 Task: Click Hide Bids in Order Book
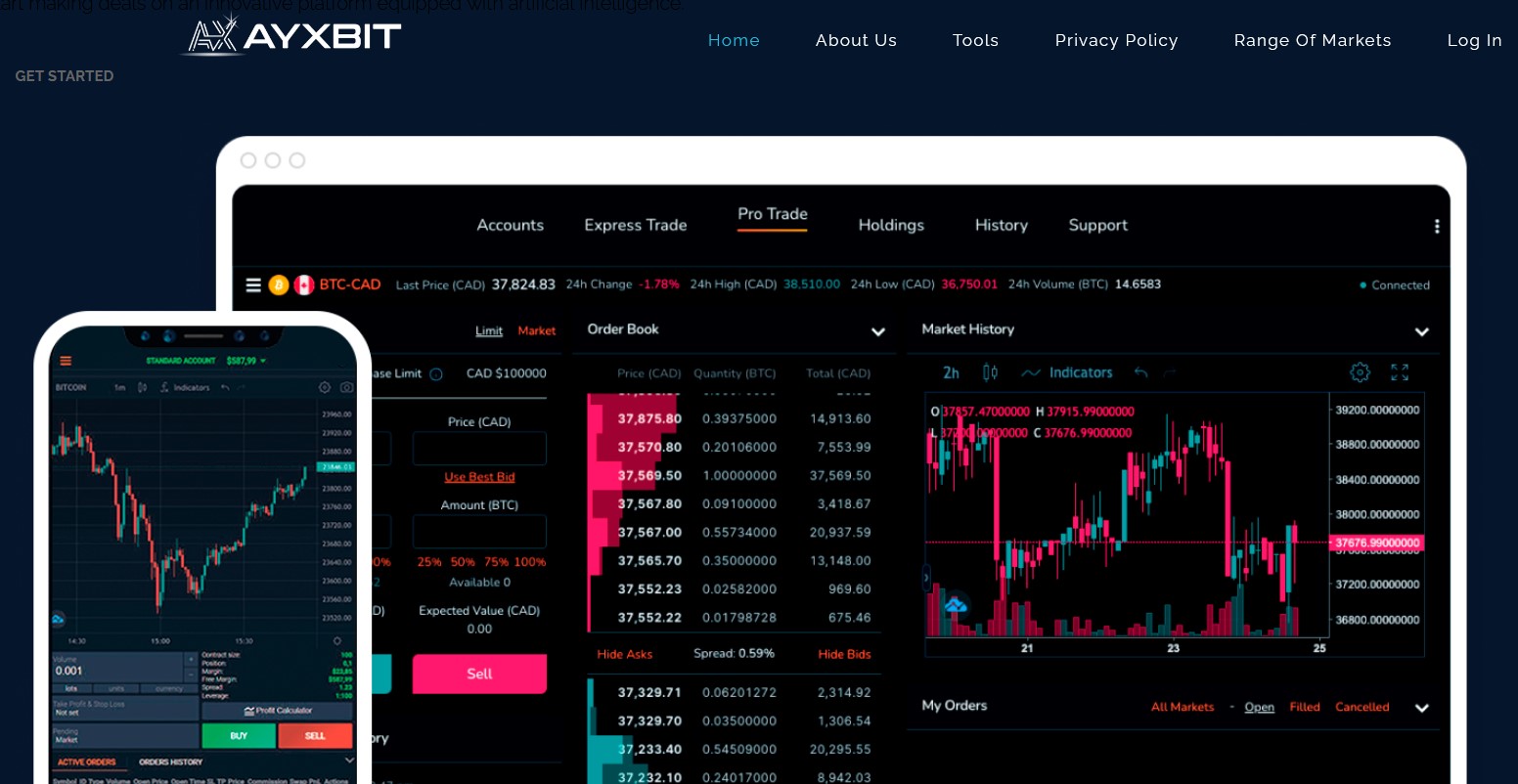844,654
